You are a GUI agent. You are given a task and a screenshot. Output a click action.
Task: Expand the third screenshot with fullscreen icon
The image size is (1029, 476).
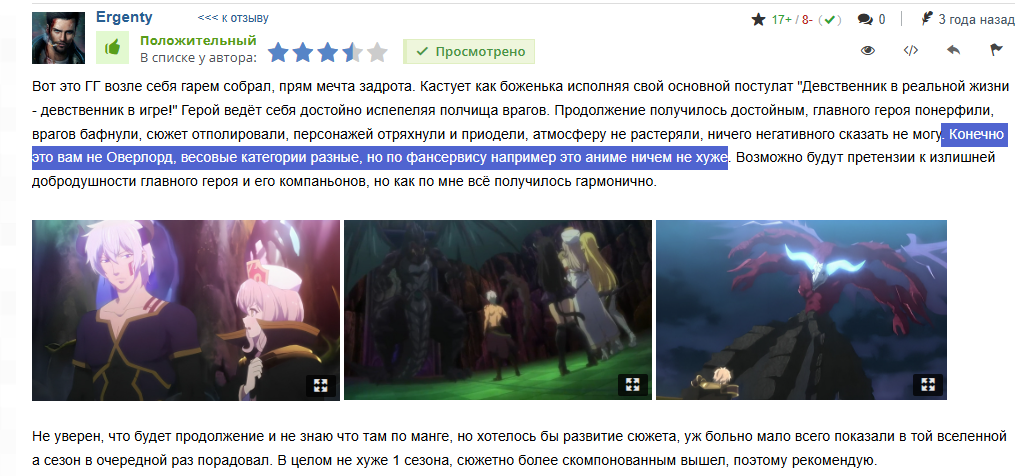pyautogui.click(x=928, y=385)
